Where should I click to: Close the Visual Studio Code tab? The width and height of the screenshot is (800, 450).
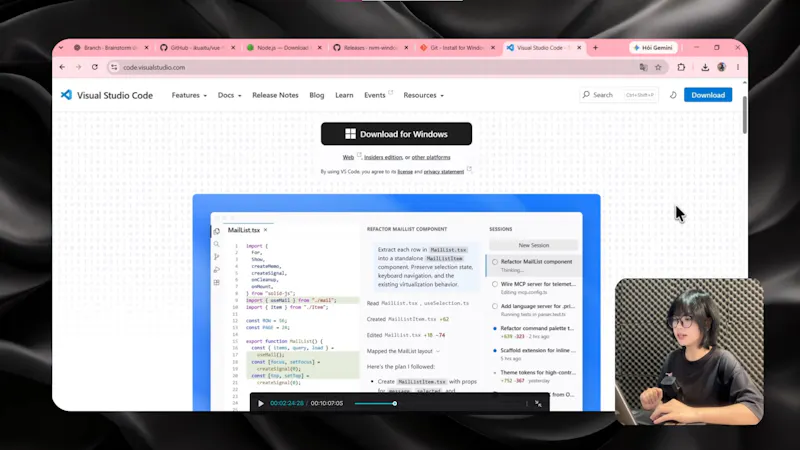[579, 47]
